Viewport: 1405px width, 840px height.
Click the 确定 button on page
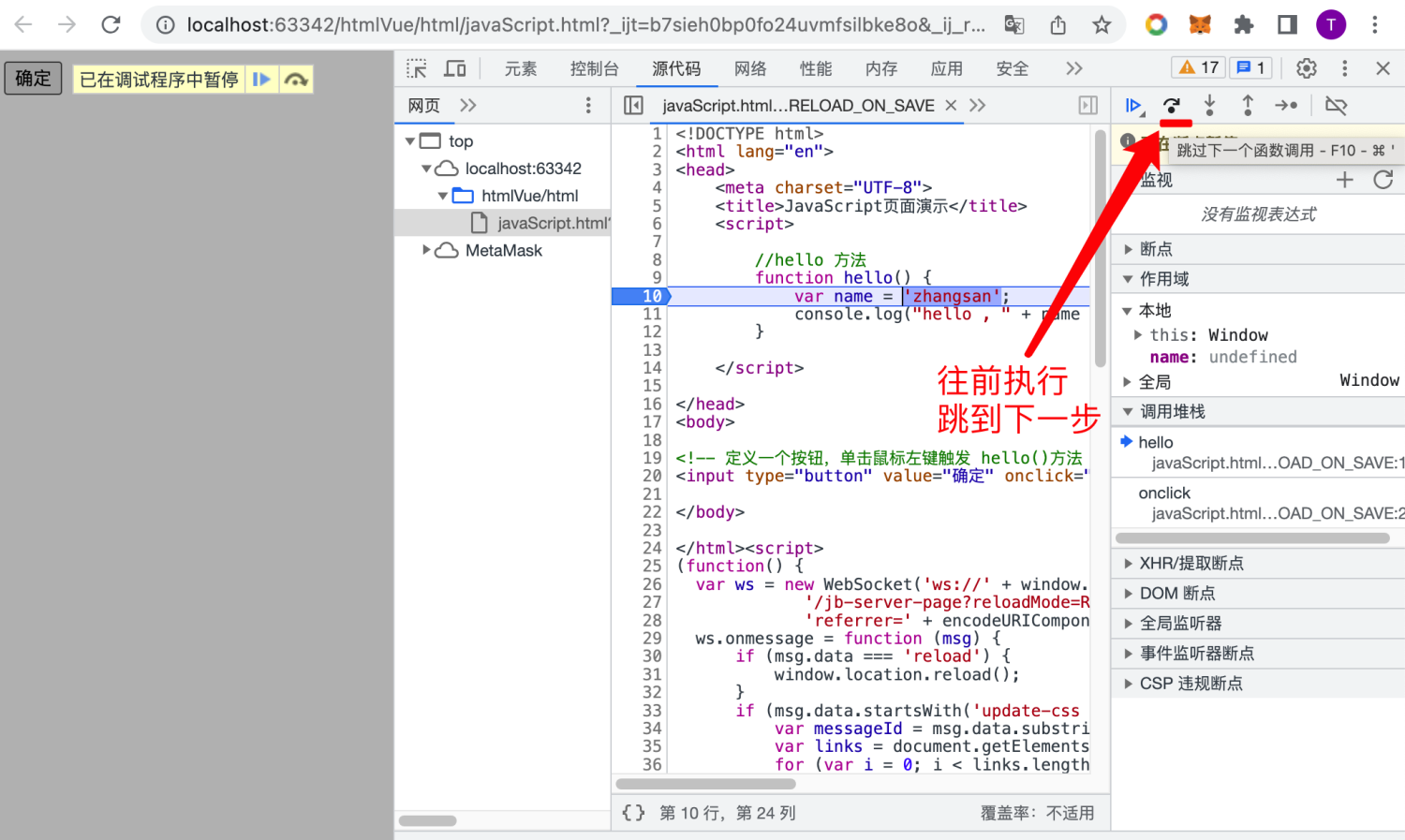[34, 79]
